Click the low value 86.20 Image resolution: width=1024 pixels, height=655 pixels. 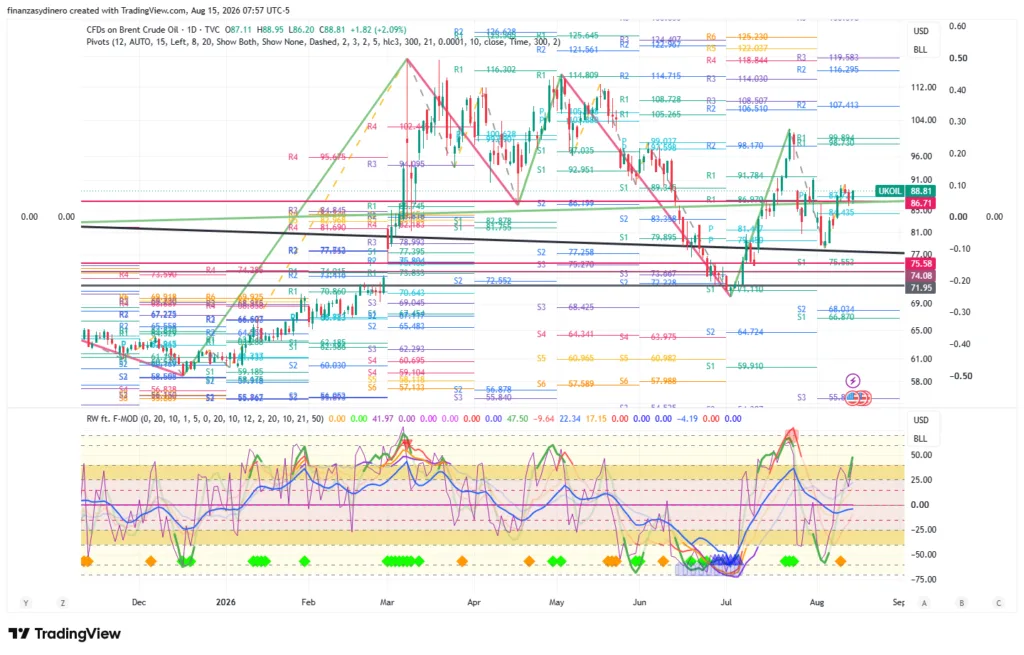click(x=304, y=30)
